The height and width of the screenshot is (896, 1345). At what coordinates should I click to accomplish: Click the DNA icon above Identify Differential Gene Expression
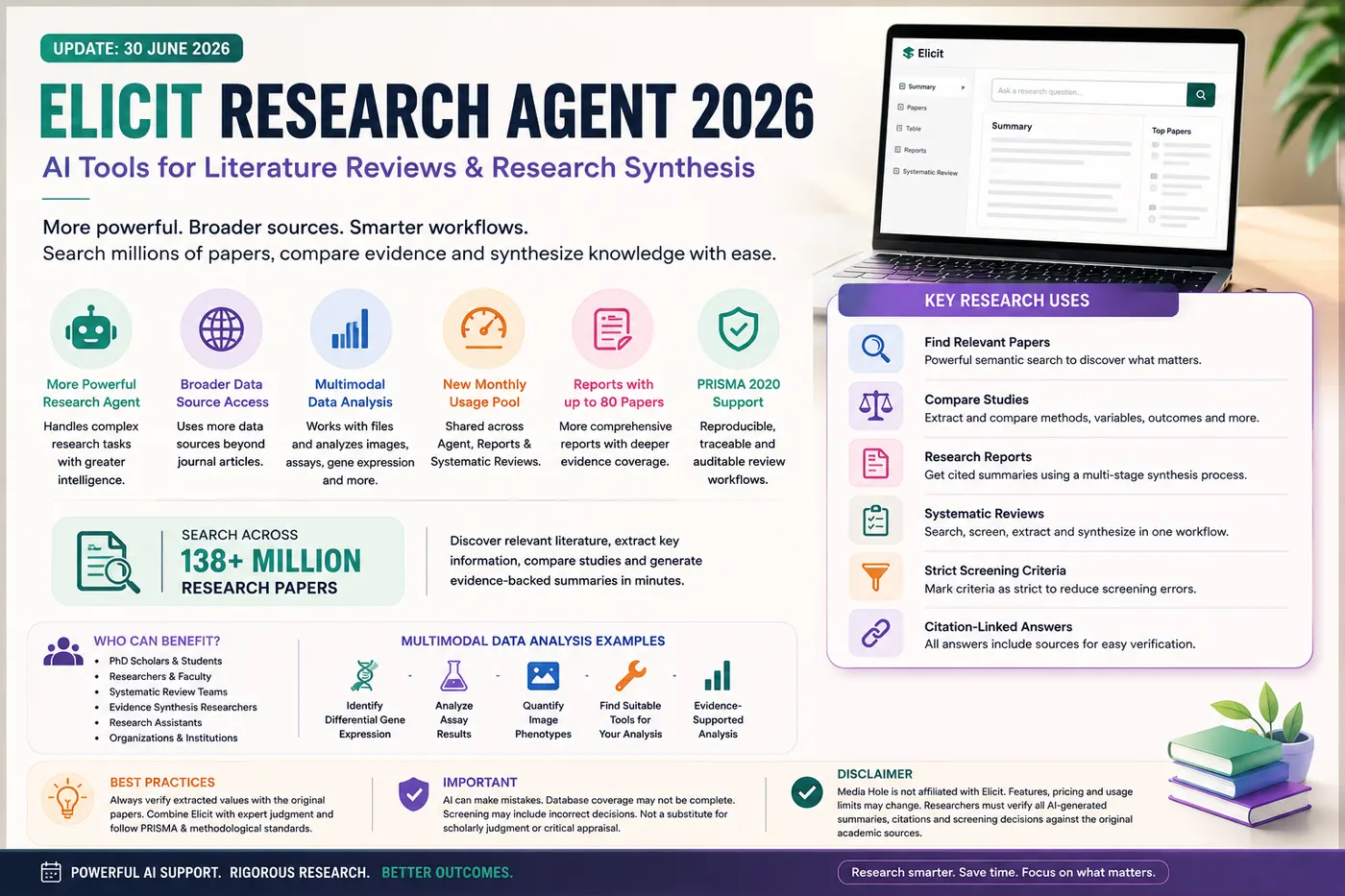pos(364,676)
